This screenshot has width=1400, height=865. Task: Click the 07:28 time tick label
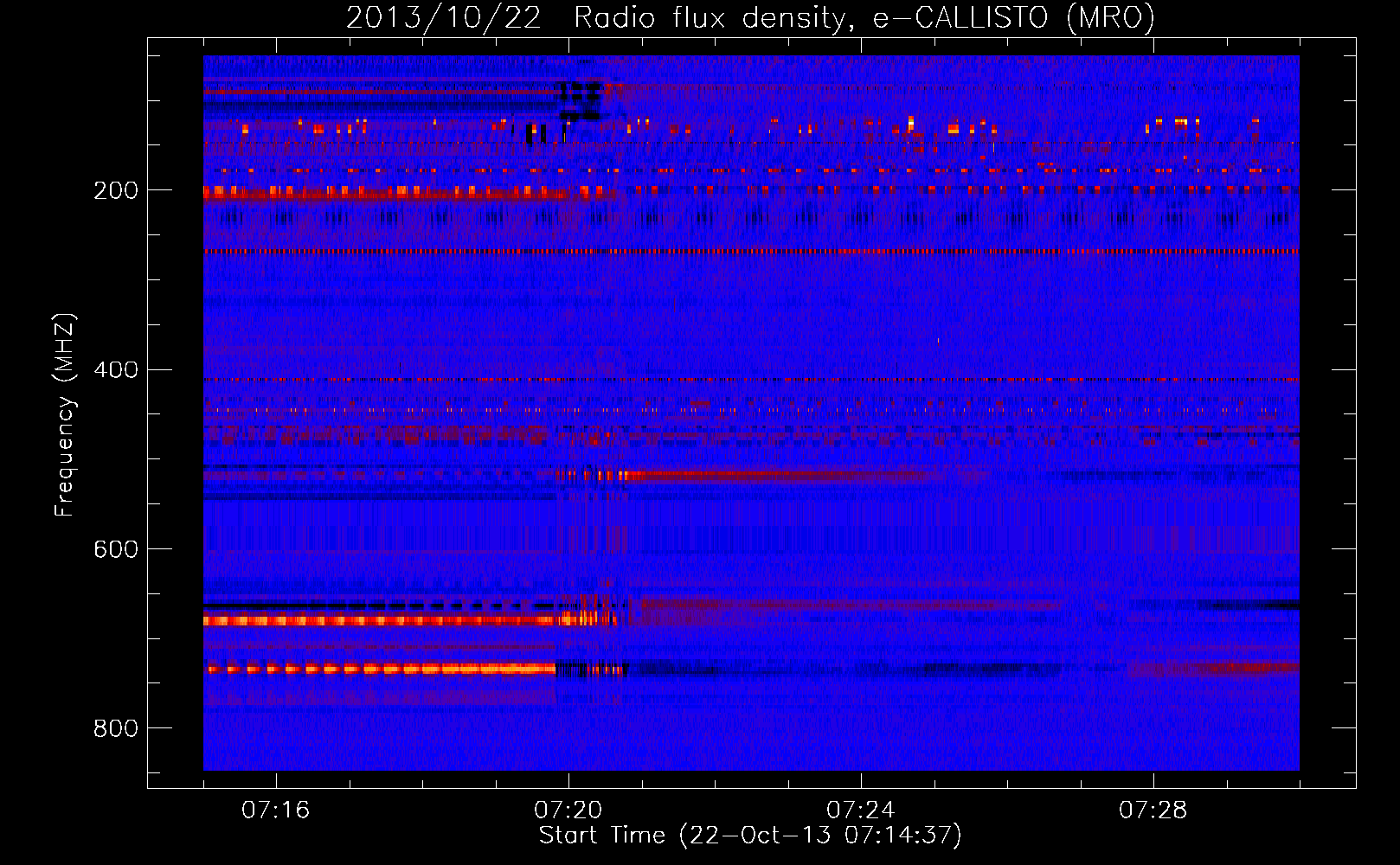[1153, 810]
